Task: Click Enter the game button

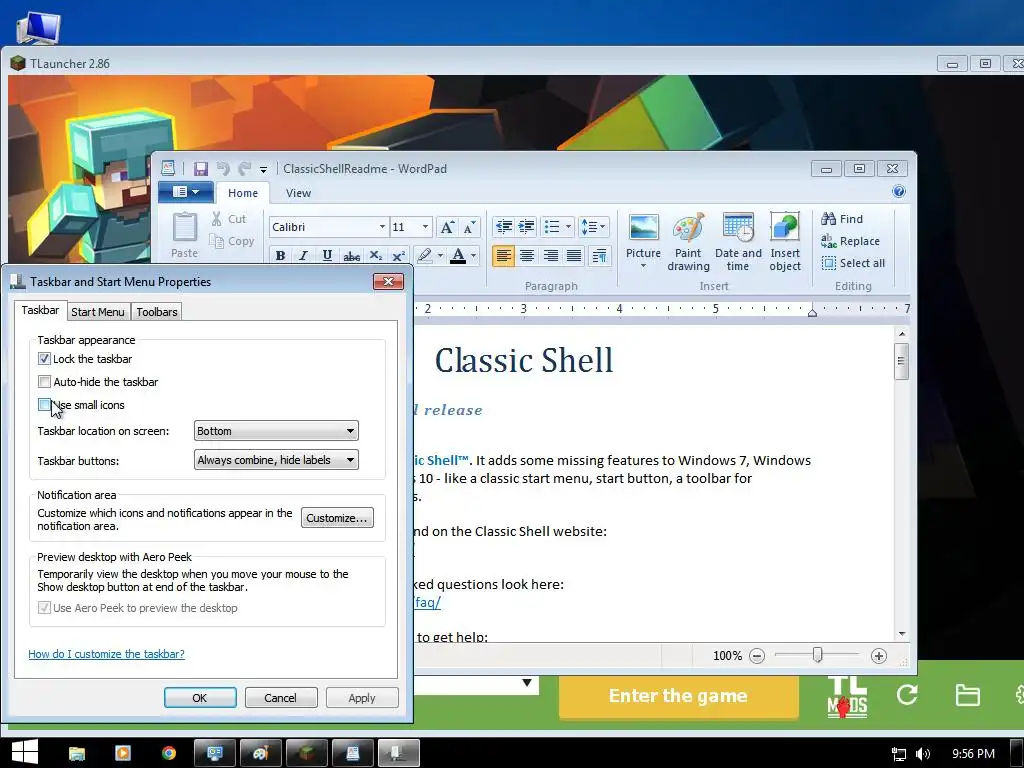Action: click(x=678, y=696)
